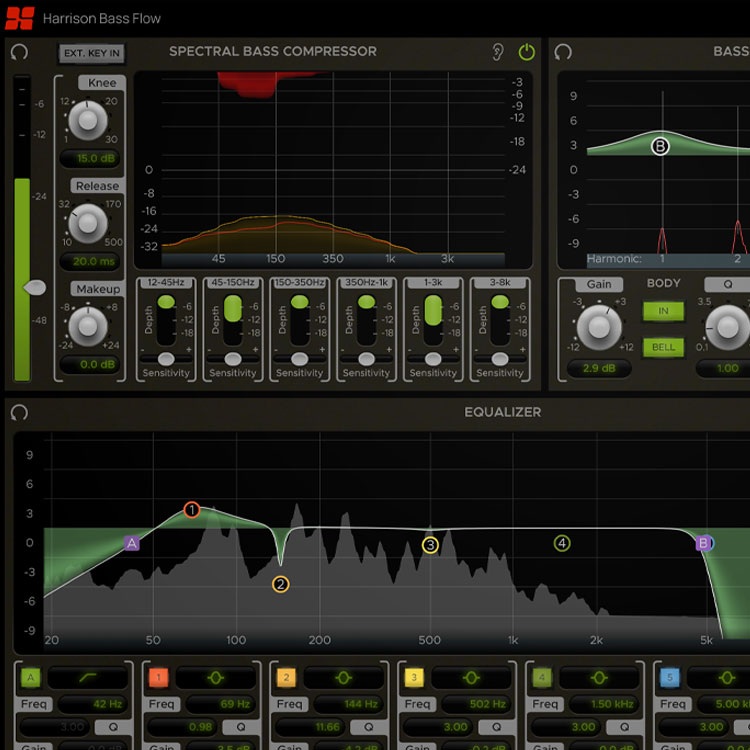Select EQ node 1 on the curve
The width and height of the screenshot is (750, 750).
coord(192,510)
